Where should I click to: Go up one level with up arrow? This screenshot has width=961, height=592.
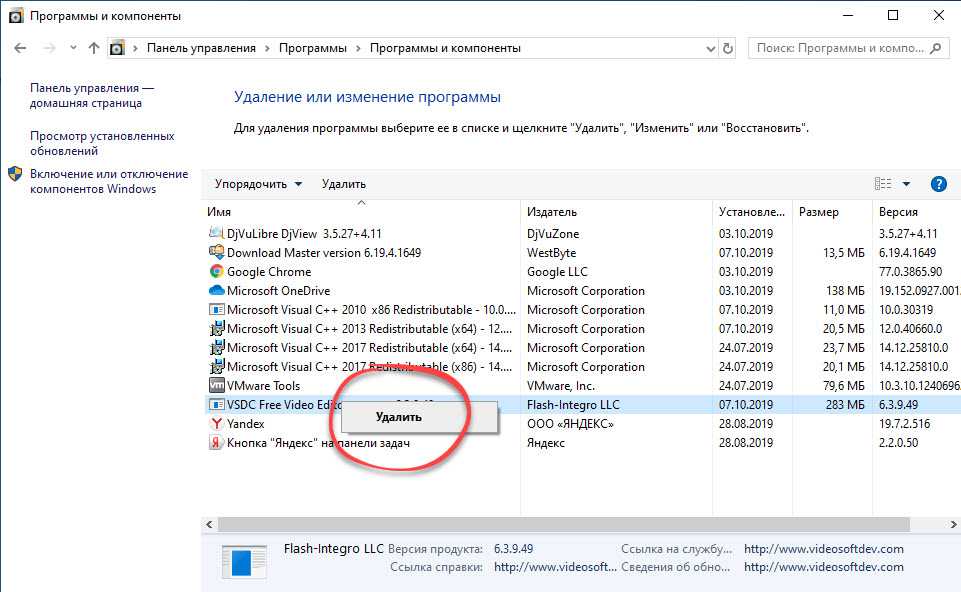94,48
